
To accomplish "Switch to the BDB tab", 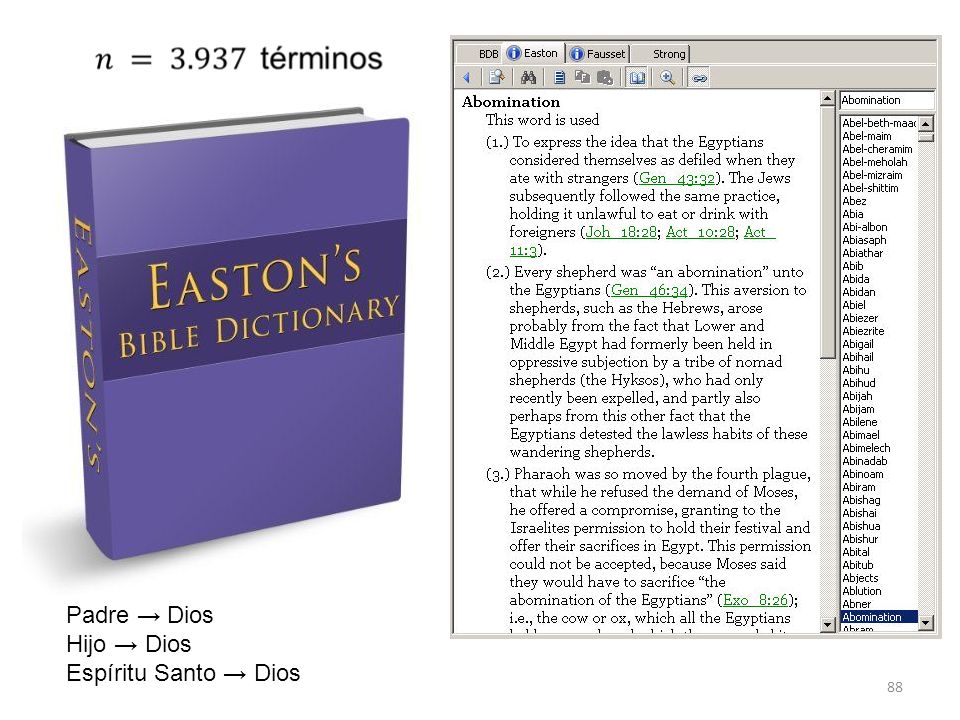I will point(488,54).
